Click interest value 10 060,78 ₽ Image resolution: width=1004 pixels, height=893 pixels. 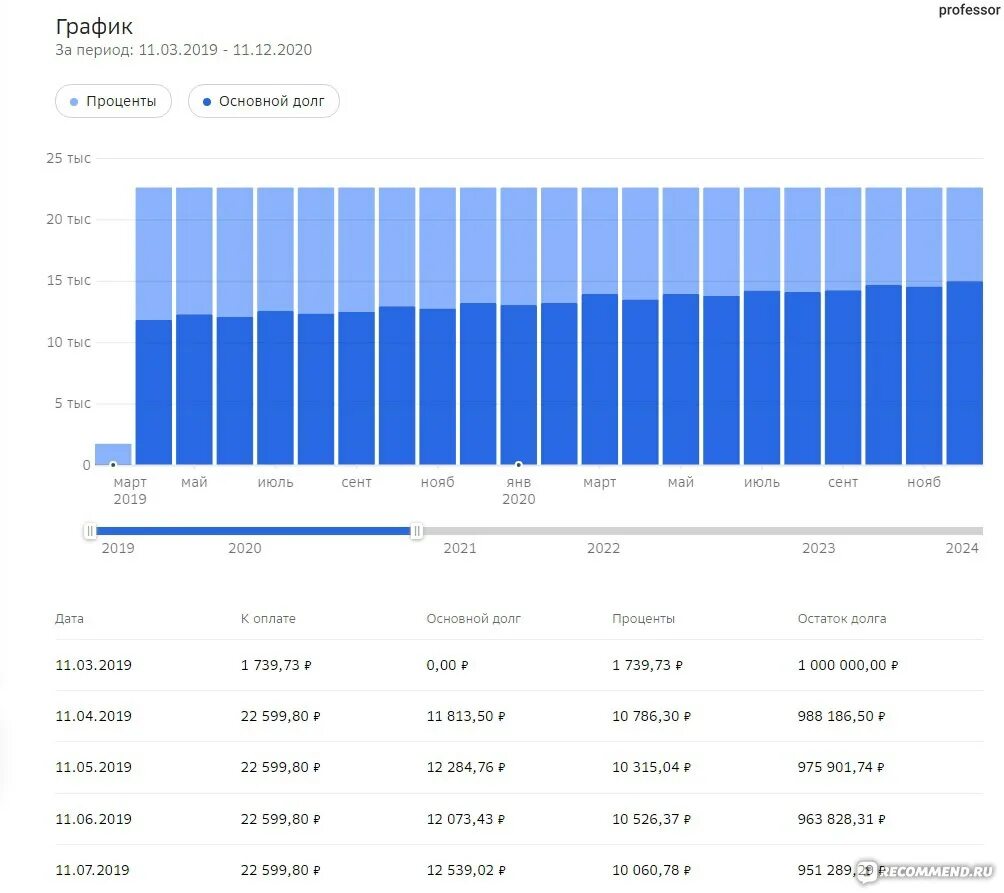pos(652,870)
